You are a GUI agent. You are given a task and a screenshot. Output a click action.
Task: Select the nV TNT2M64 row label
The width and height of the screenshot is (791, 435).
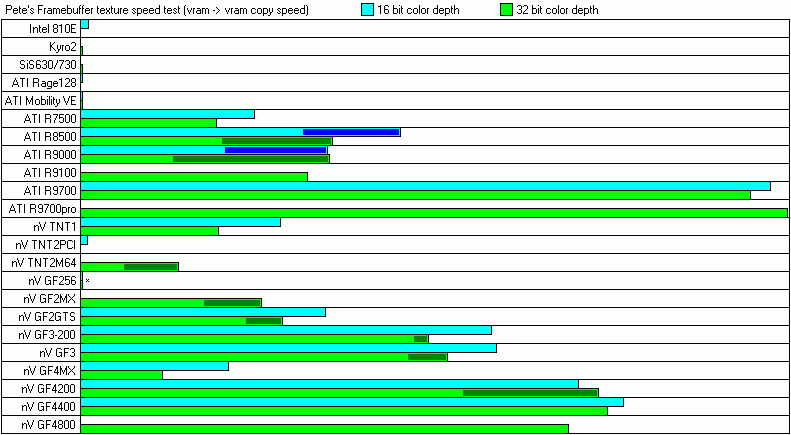pyautogui.click(x=44, y=263)
